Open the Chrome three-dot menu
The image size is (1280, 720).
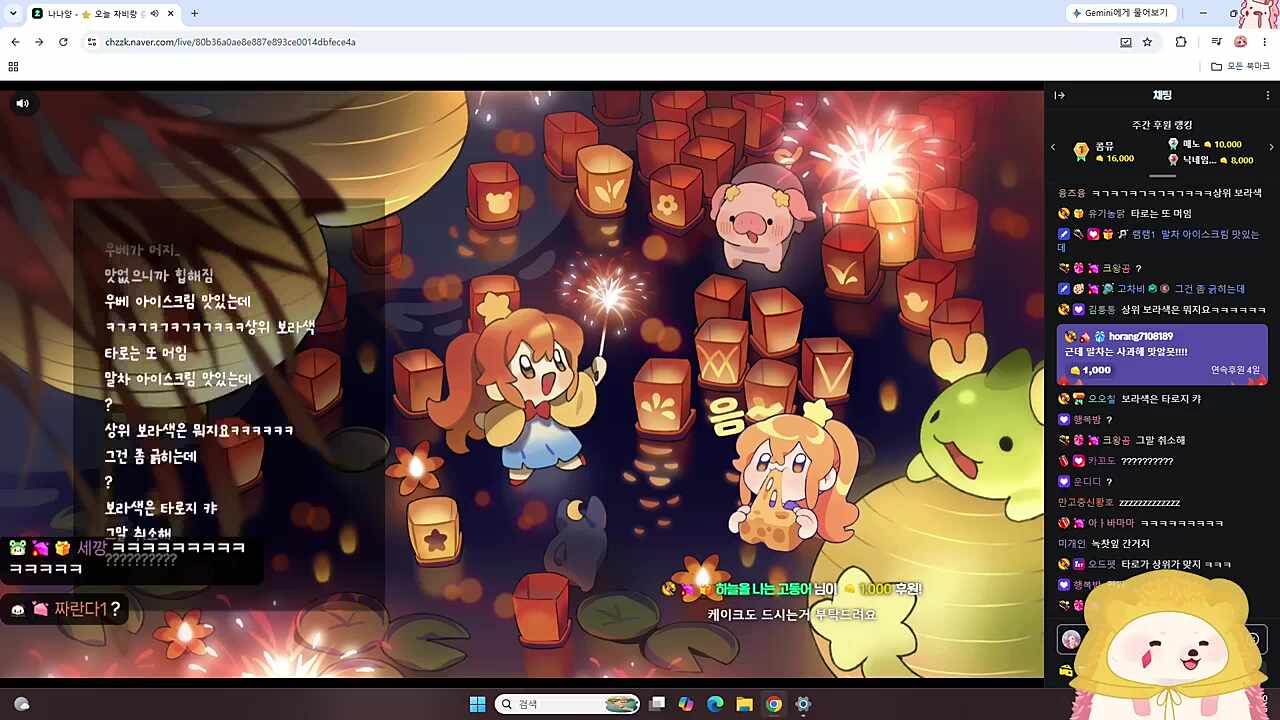tap(1265, 42)
